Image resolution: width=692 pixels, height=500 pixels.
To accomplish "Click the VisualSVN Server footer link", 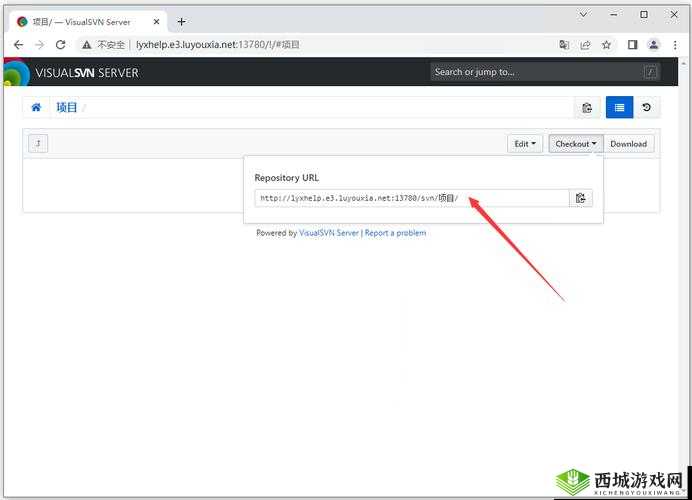I will [x=328, y=233].
